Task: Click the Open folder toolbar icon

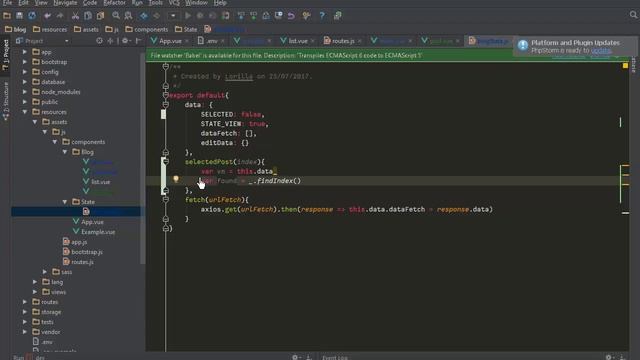Action: point(7,16)
